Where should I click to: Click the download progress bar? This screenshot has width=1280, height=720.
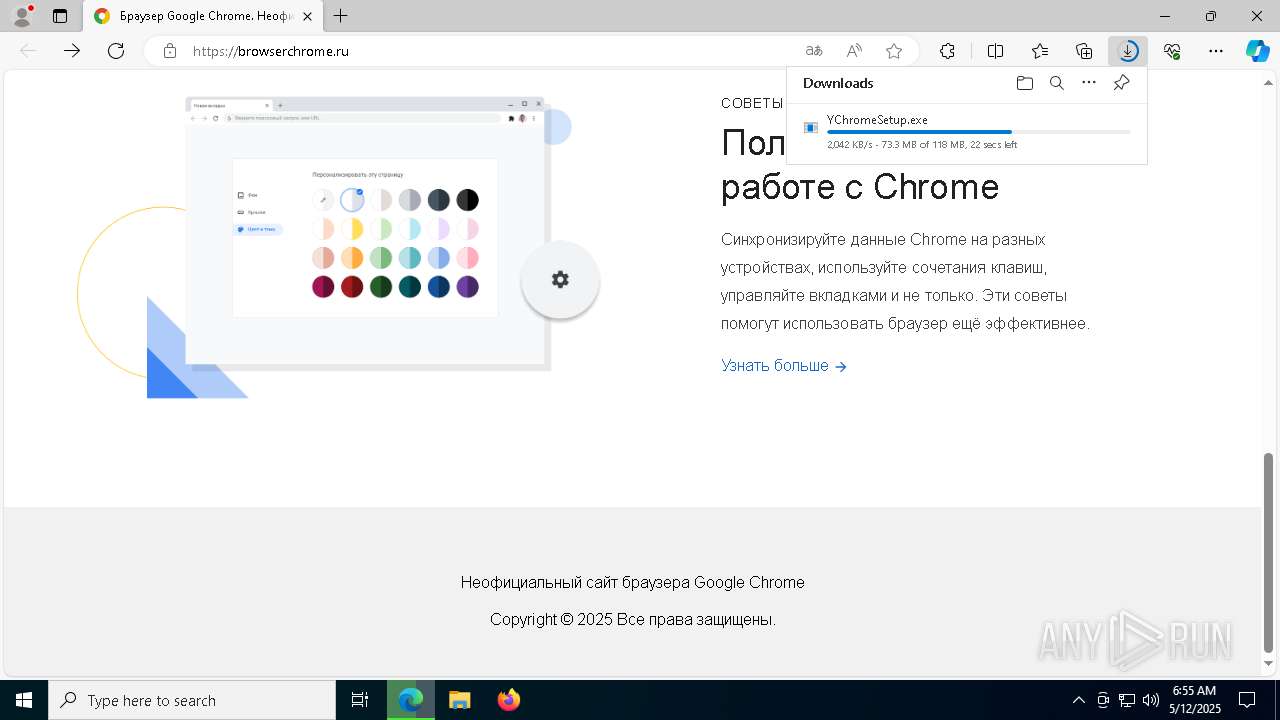[979, 132]
